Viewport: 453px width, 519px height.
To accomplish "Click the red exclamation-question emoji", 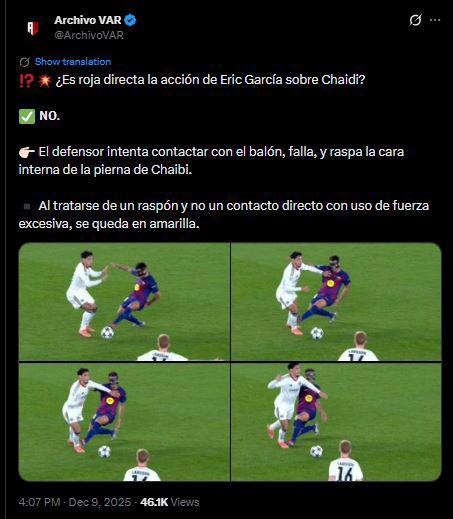I will click(x=26, y=80).
